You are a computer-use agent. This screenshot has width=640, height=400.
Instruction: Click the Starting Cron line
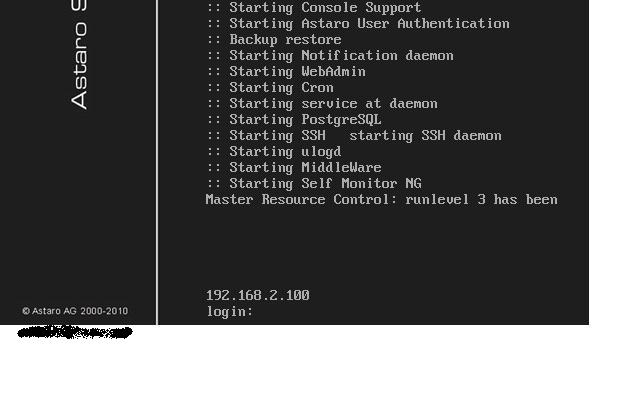(x=270, y=88)
